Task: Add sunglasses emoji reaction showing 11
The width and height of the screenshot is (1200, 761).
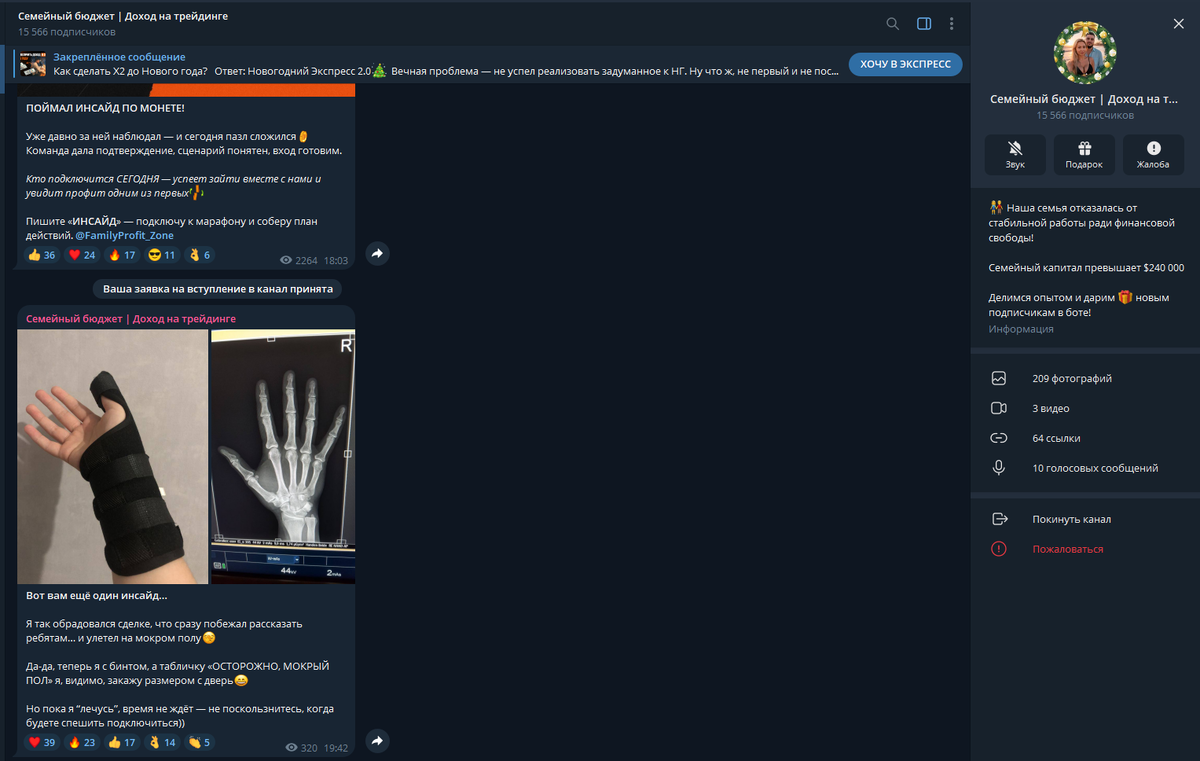Action: coord(162,255)
